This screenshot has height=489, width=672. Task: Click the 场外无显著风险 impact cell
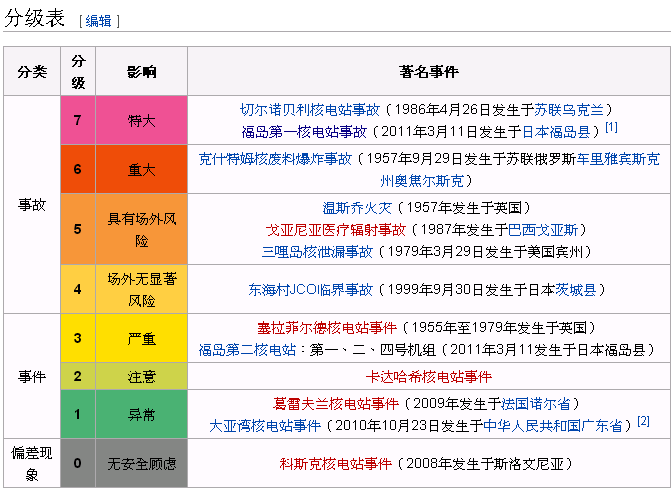point(141,289)
